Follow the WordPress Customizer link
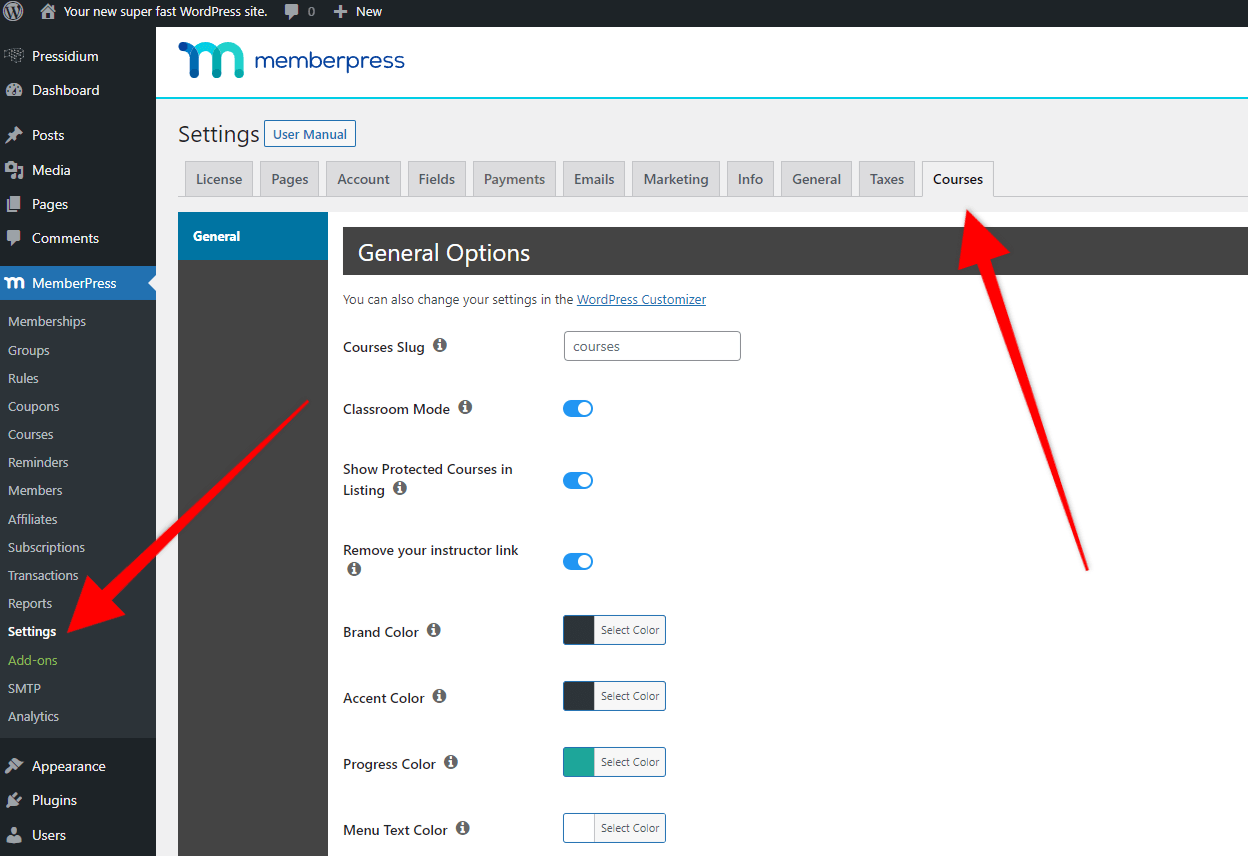This screenshot has width=1248, height=856. click(641, 299)
